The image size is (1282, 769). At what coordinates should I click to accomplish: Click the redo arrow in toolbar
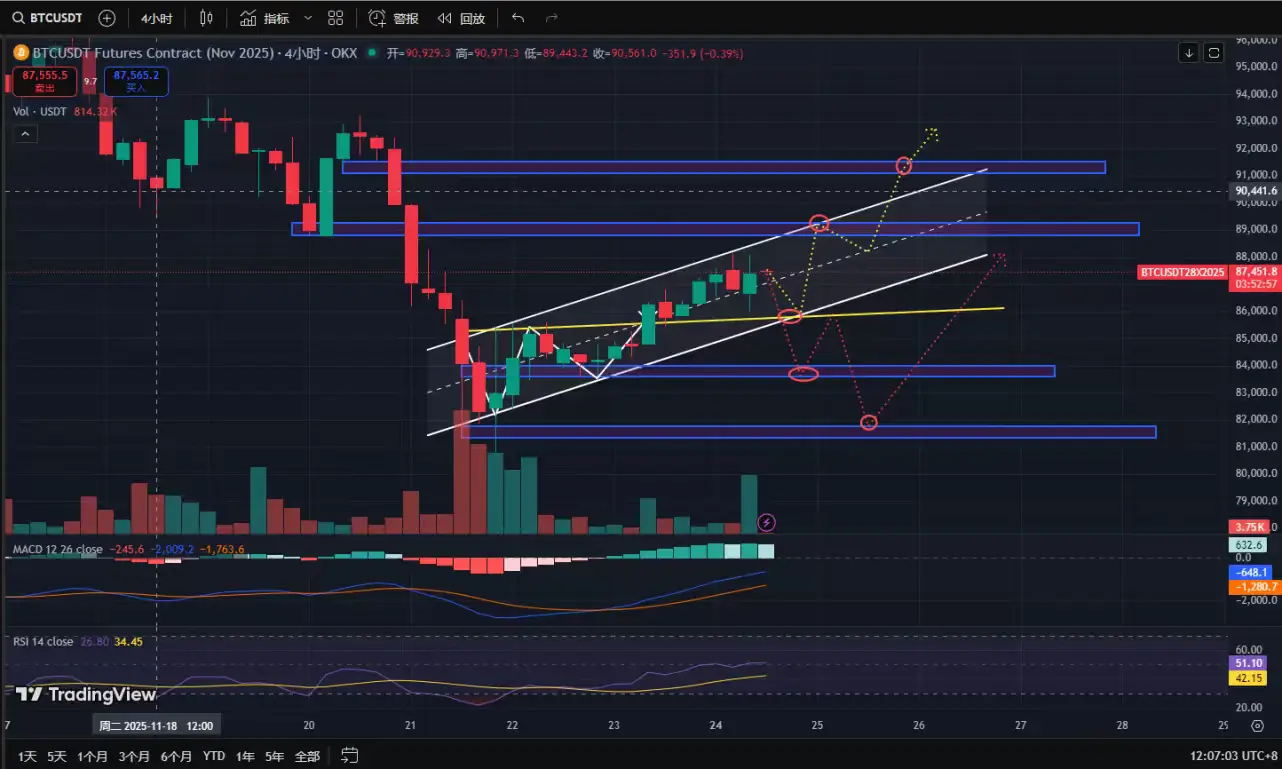point(551,18)
